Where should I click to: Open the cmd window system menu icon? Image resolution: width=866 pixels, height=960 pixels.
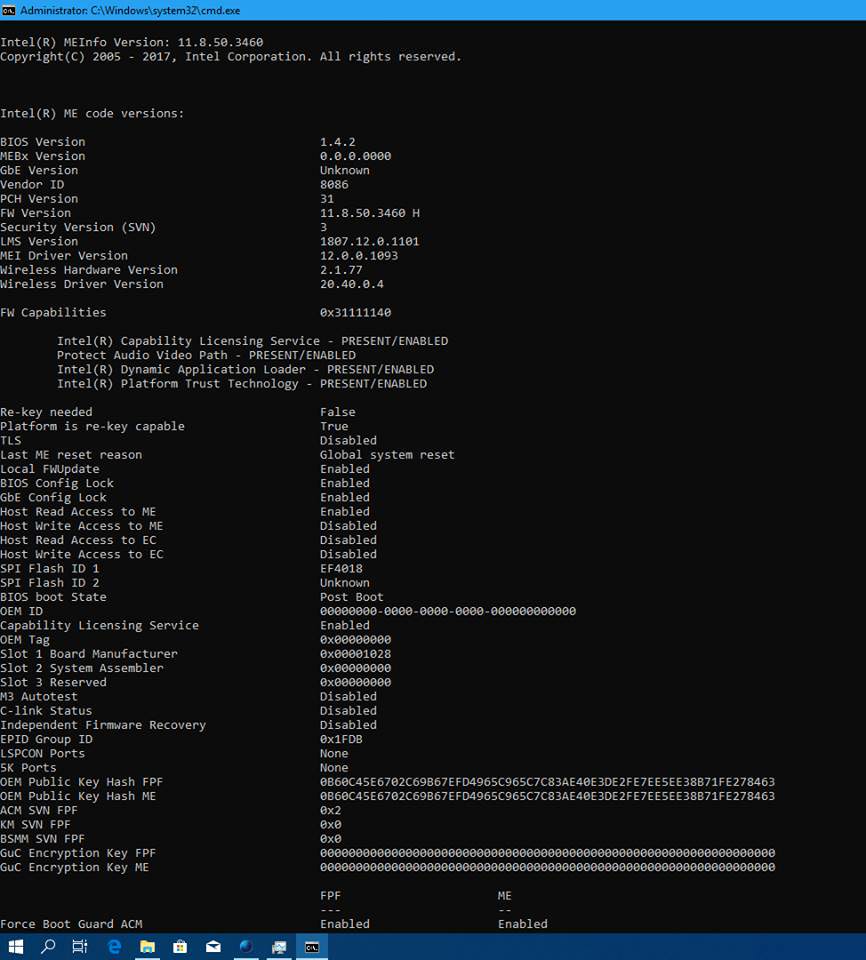[x=9, y=10]
